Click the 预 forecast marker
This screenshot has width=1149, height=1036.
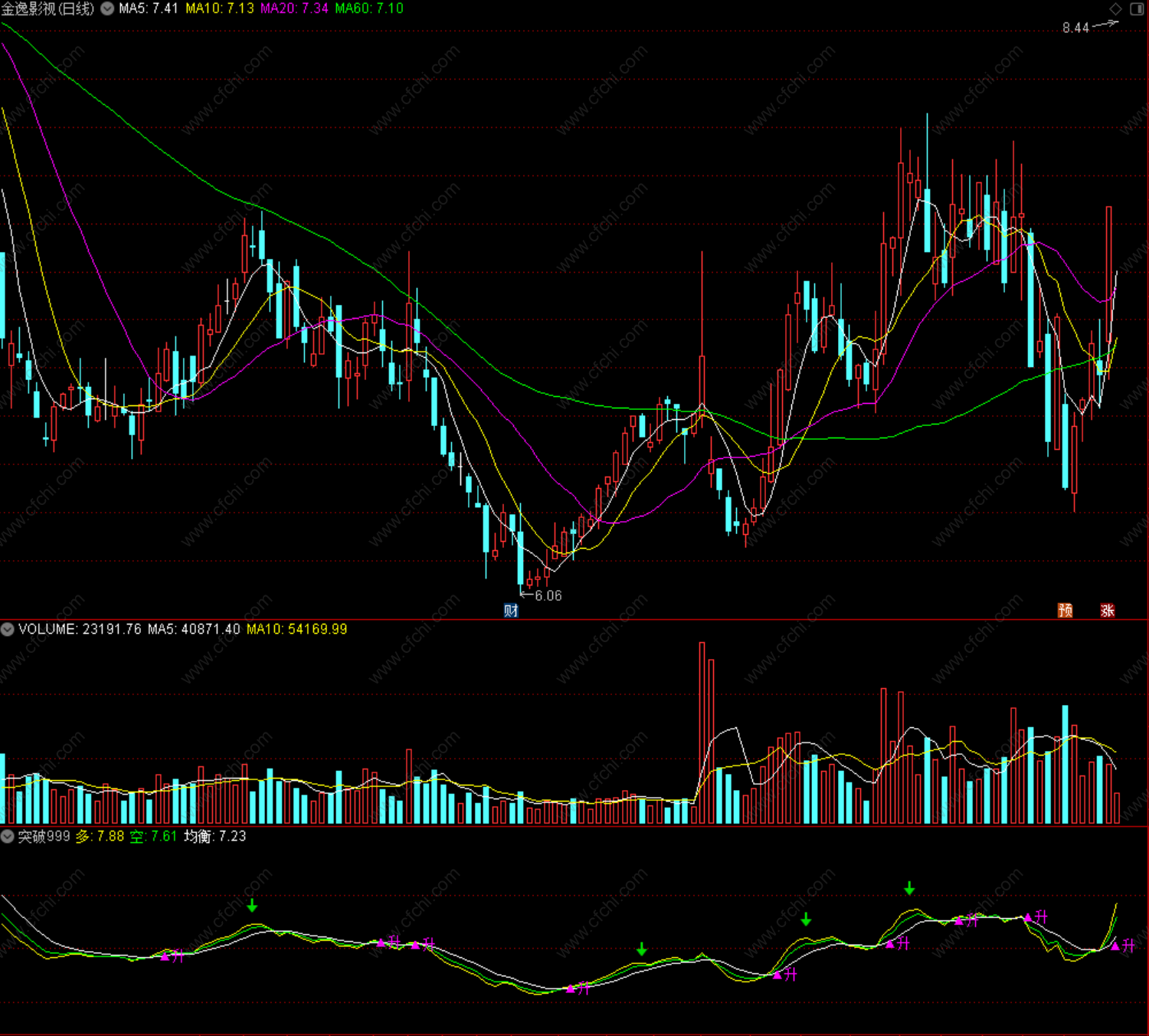[1065, 610]
